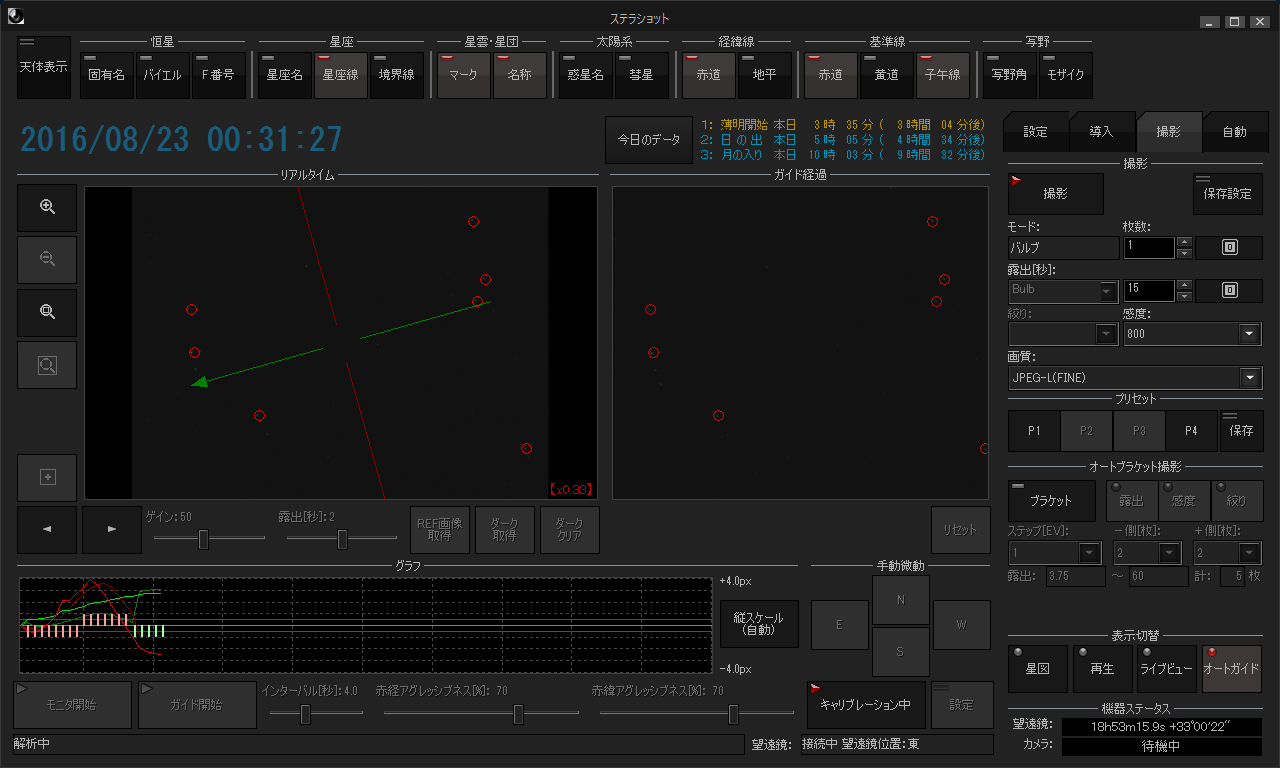Expand the 画質 JPEG-L(FINE) dropdown
This screenshot has width=1280, height=768.
click(x=1250, y=378)
